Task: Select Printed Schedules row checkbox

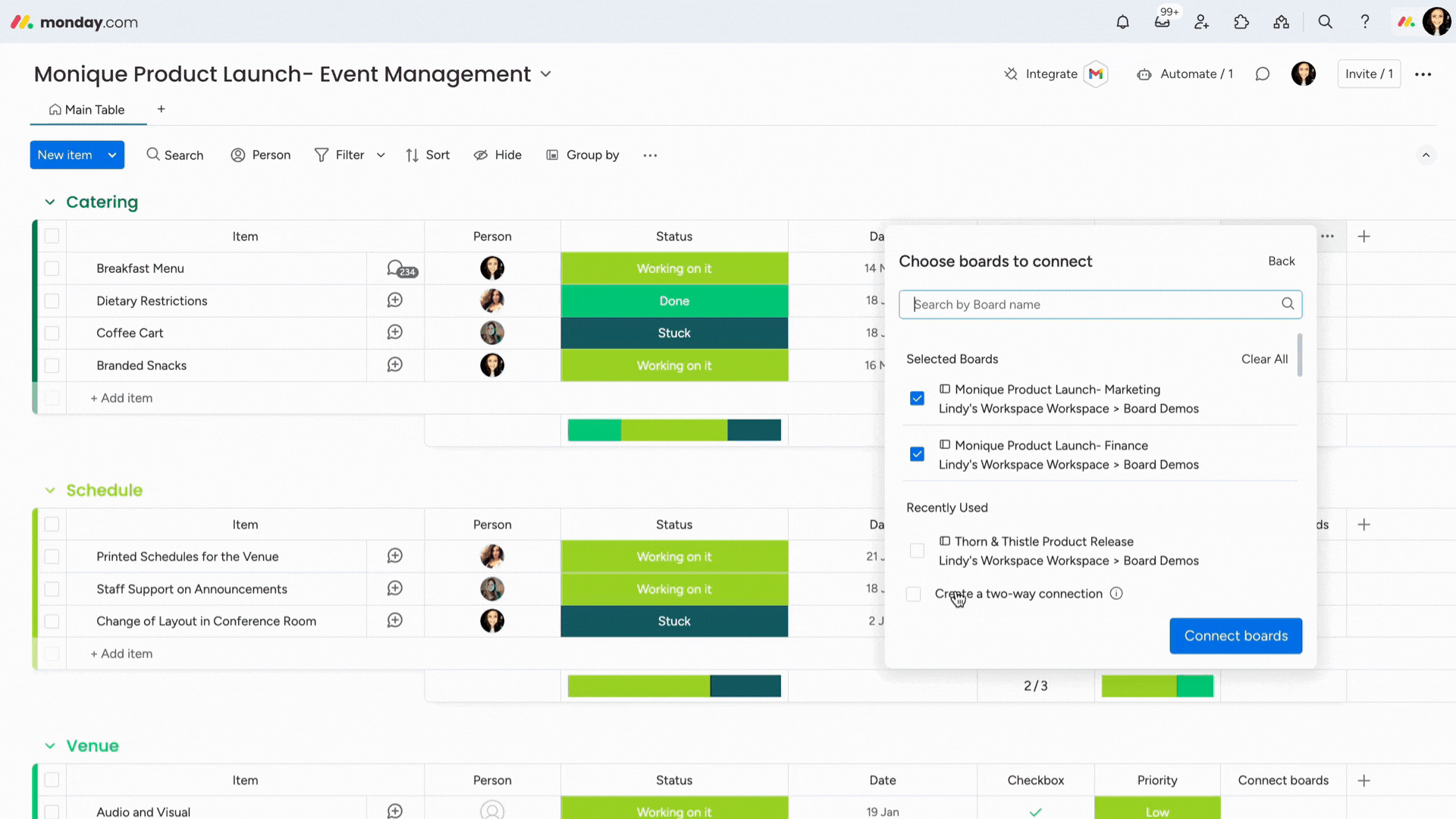Action: click(52, 557)
